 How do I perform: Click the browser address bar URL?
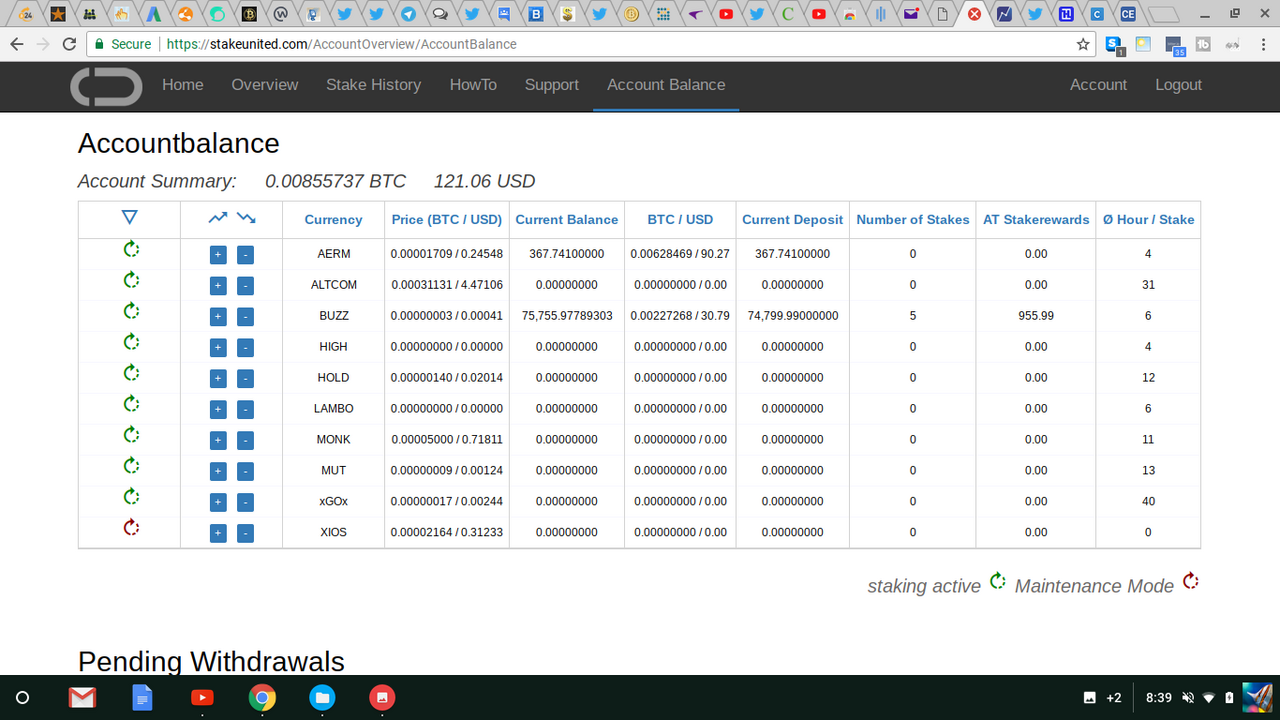(341, 44)
